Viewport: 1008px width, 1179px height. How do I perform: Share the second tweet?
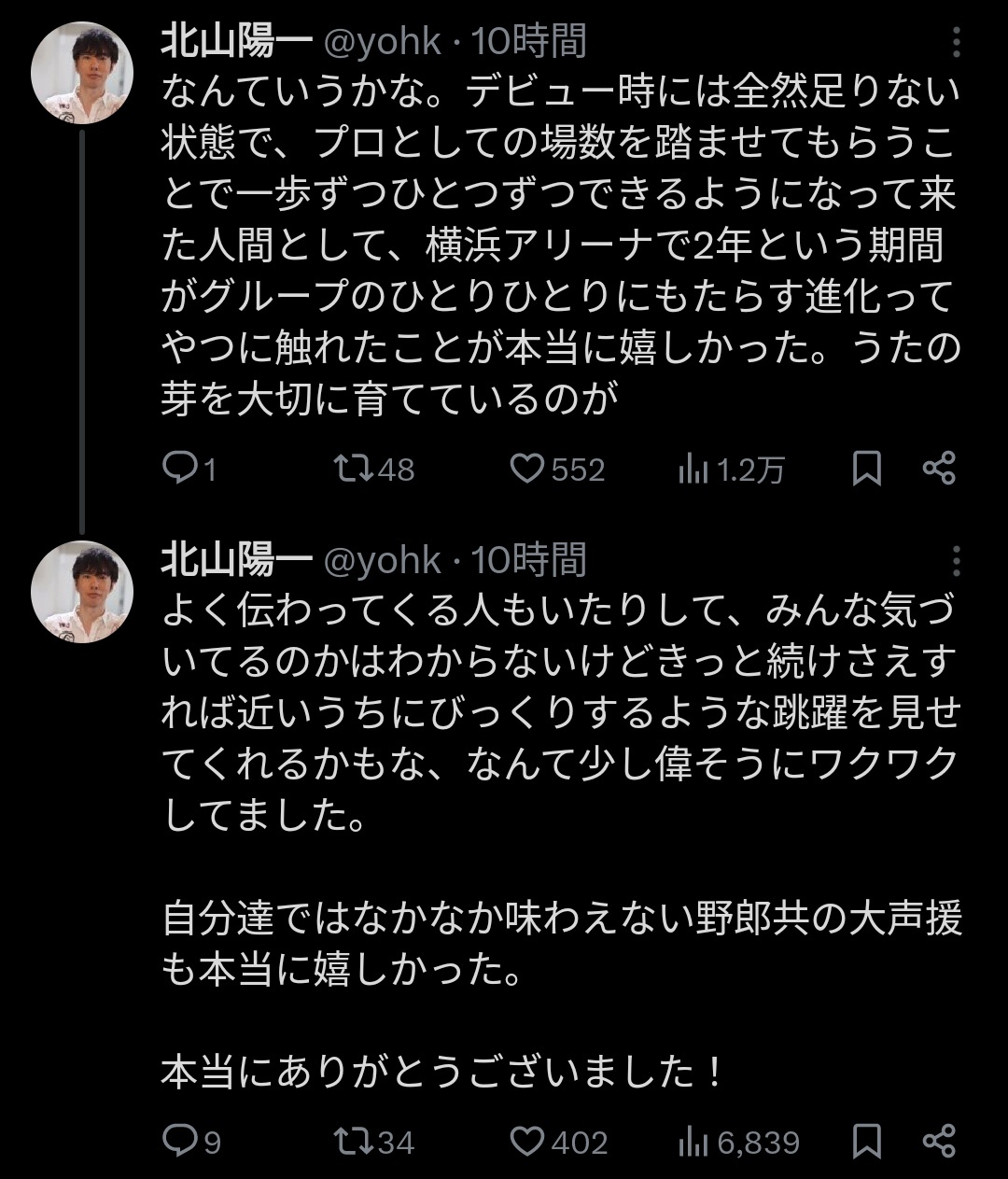tap(939, 1140)
